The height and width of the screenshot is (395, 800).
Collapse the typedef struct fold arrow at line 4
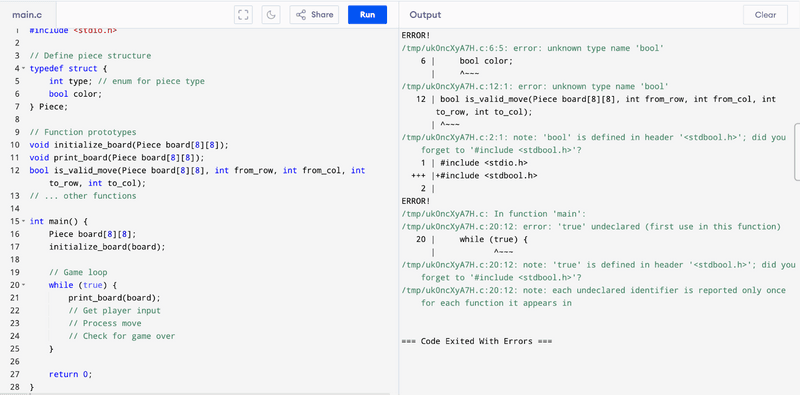(x=23, y=68)
